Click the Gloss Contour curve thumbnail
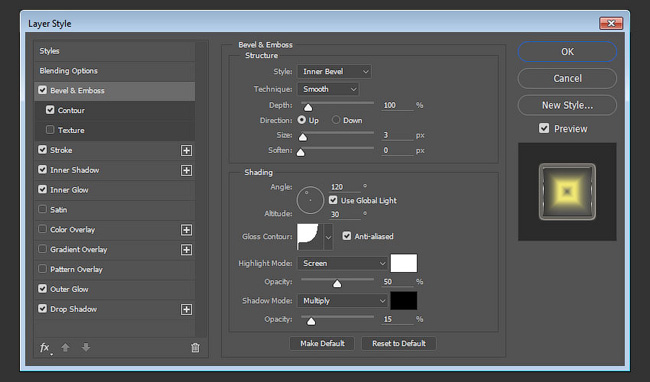Viewport: 650px width, 382px height. tap(310, 237)
